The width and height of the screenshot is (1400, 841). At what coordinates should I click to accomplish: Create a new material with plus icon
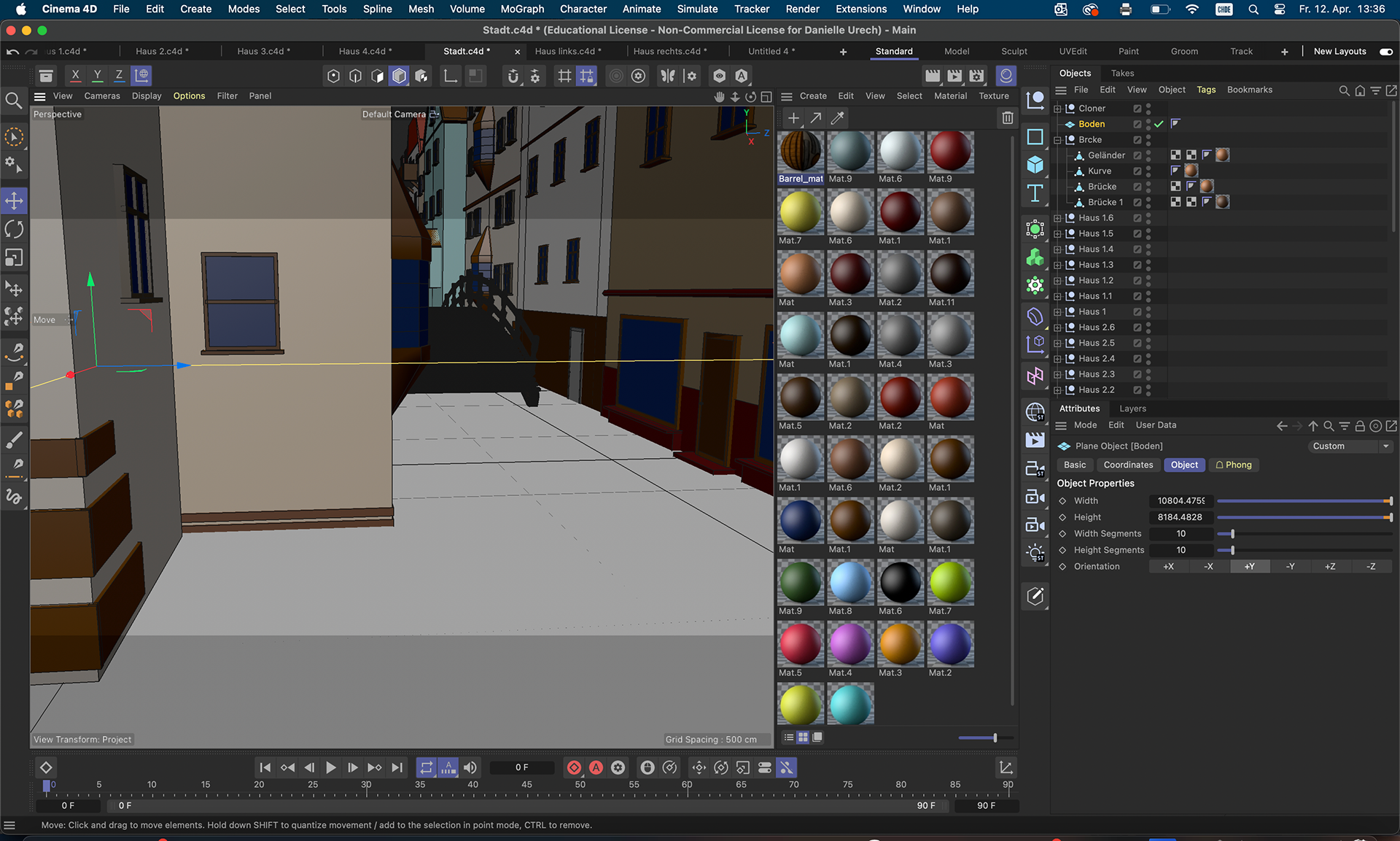pyautogui.click(x=794, y=118)
